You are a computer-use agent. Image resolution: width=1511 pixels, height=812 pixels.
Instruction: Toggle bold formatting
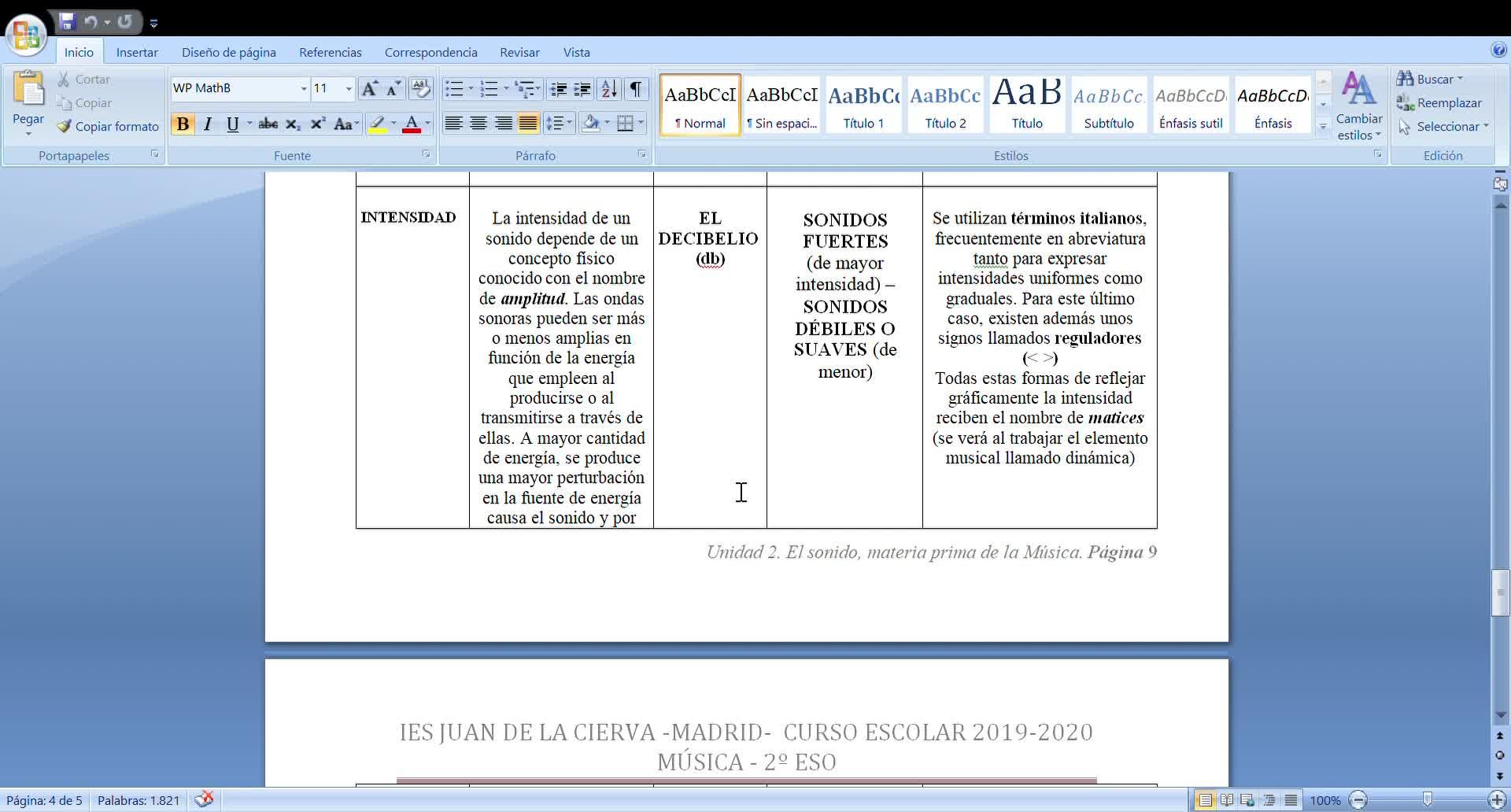pos(183,124)
